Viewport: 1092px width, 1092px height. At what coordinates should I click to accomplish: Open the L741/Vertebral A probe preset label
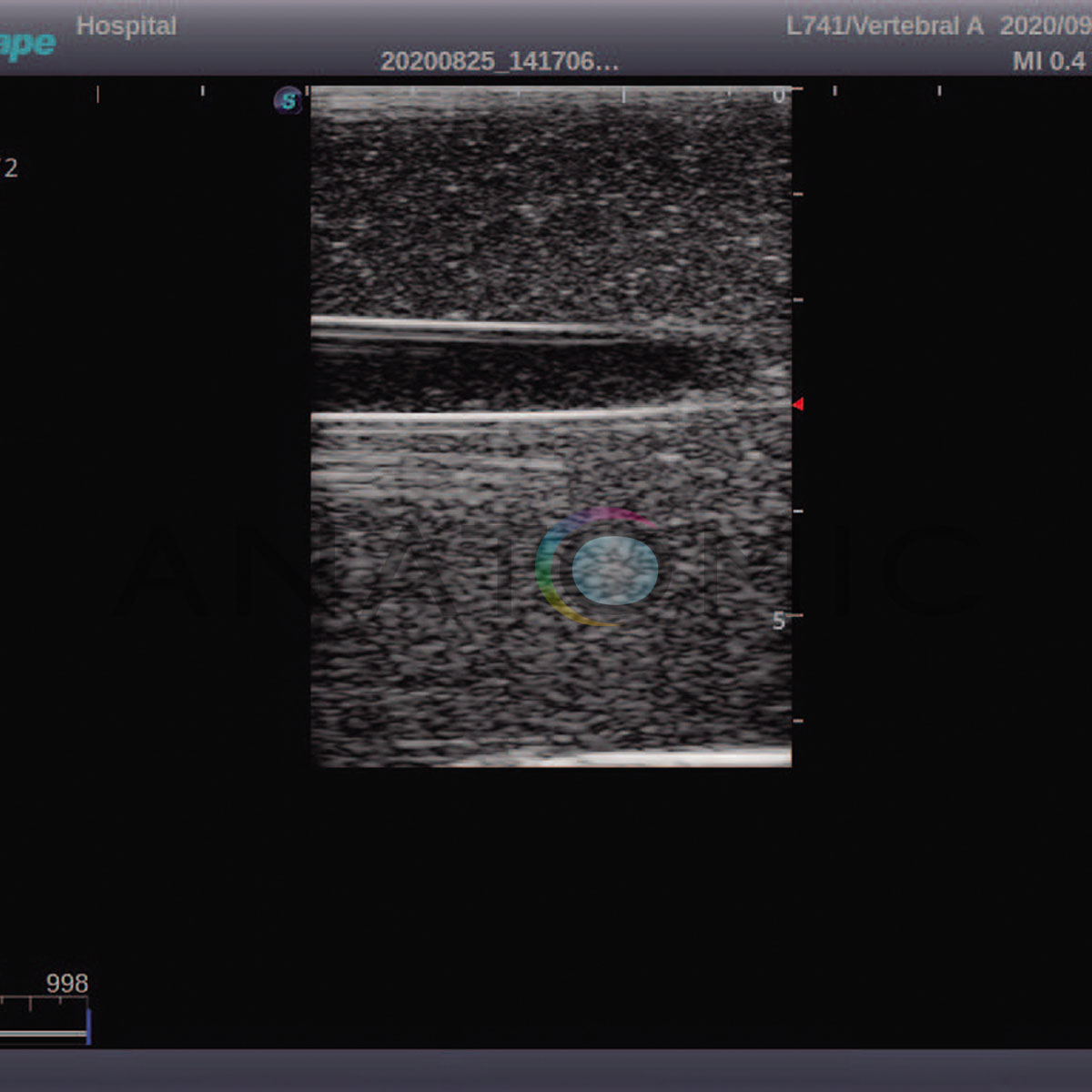[885, 26]
